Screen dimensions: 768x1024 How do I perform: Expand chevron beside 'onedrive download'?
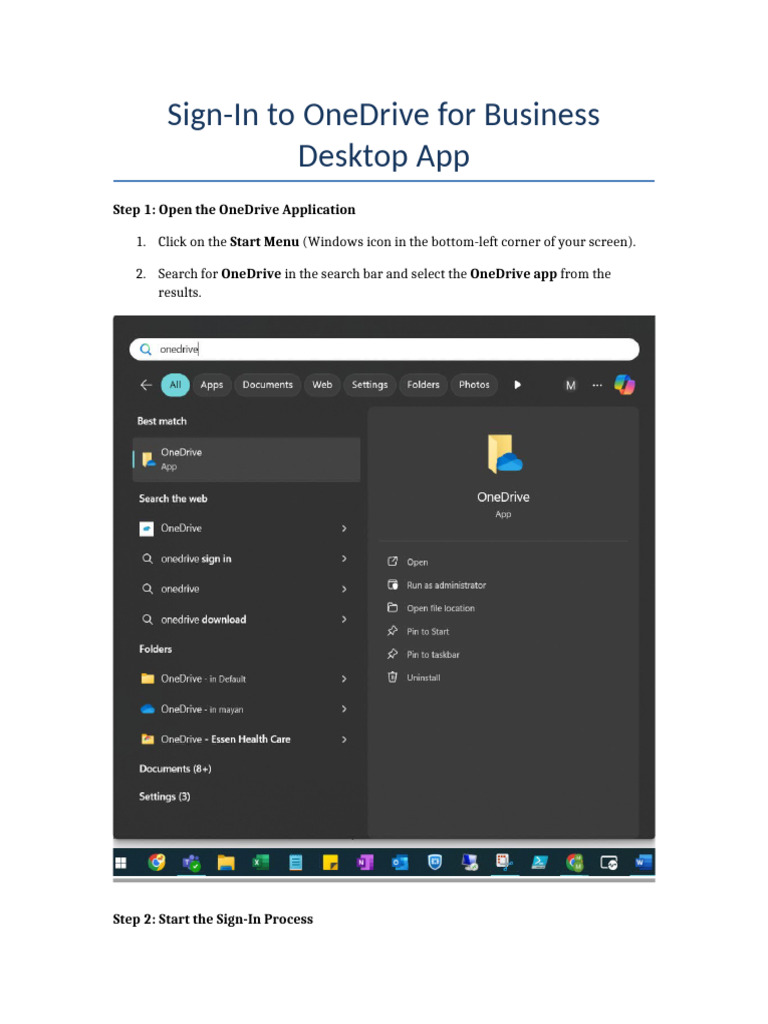pos(344,620)
